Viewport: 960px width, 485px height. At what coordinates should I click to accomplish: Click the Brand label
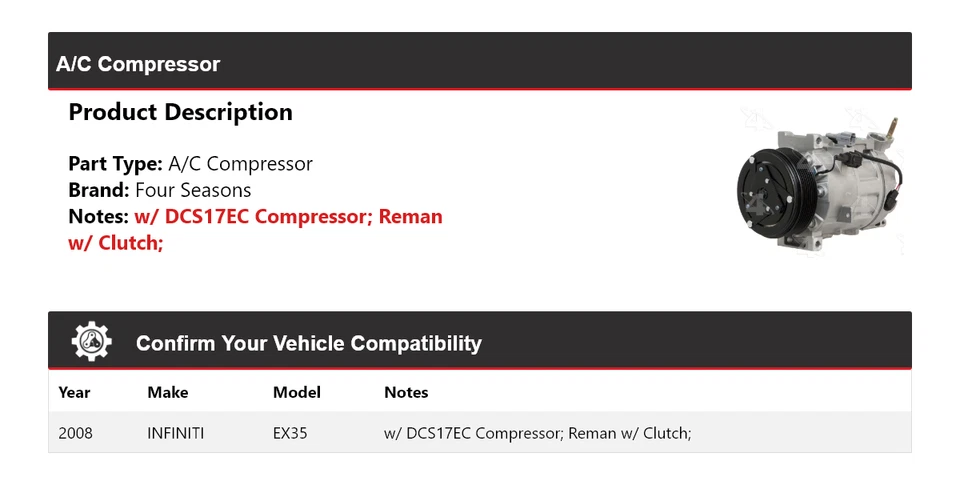click(98, 190)
